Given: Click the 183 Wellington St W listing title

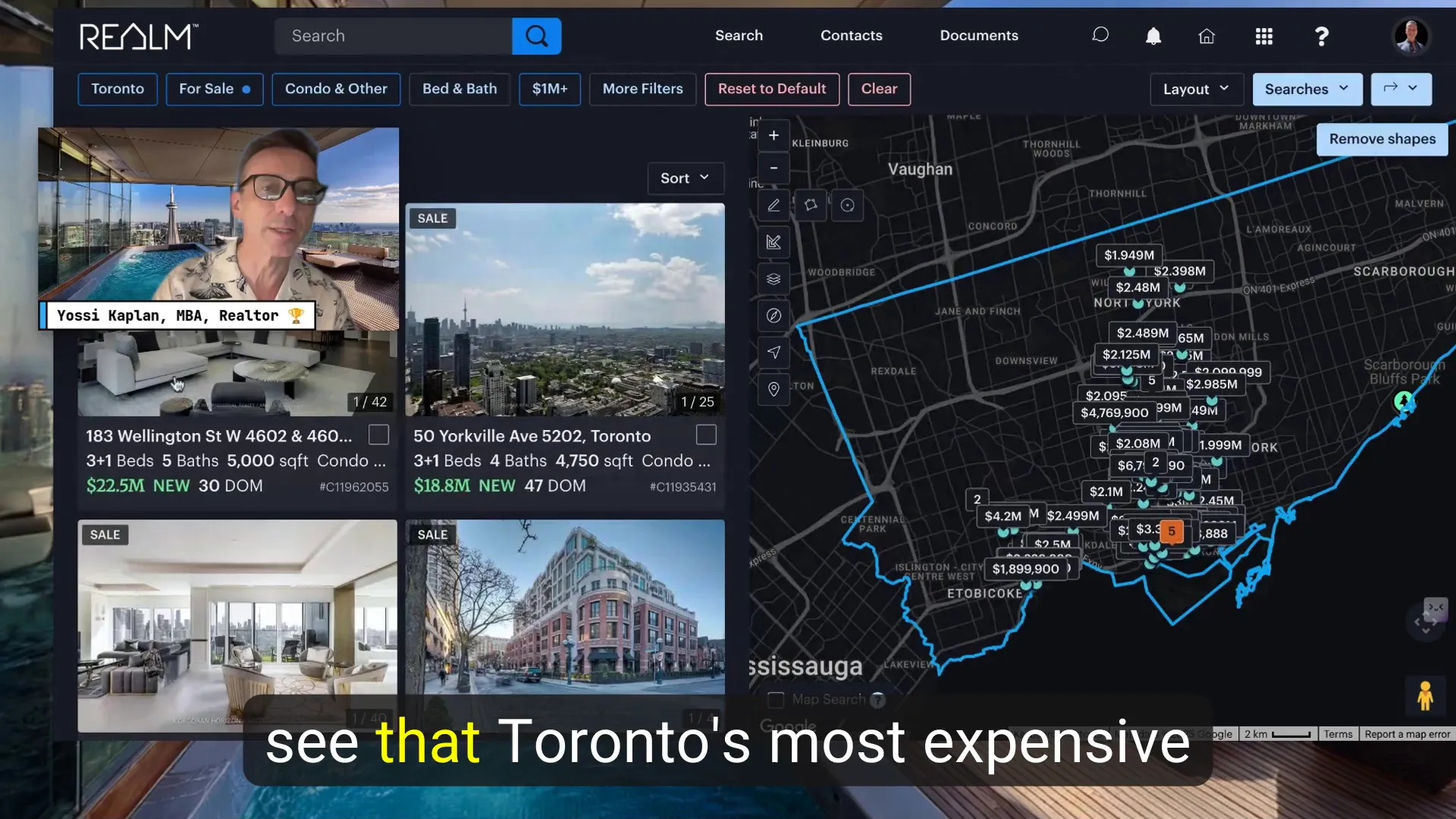Looking at the screenshot, I should pyautogui.click(x=219, y=436).
